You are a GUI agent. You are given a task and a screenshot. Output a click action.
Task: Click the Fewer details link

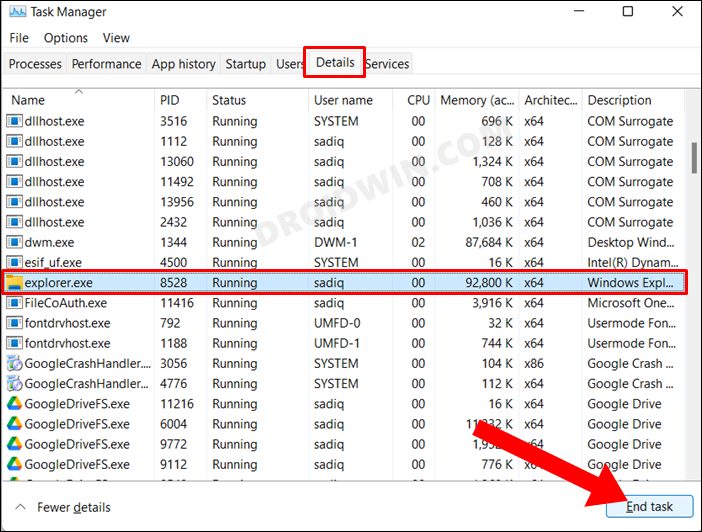(x=74, y=507)
